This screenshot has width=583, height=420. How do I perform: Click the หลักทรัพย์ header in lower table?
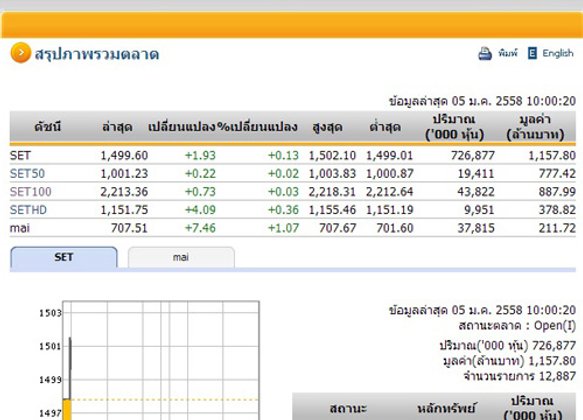click(446, 408)
